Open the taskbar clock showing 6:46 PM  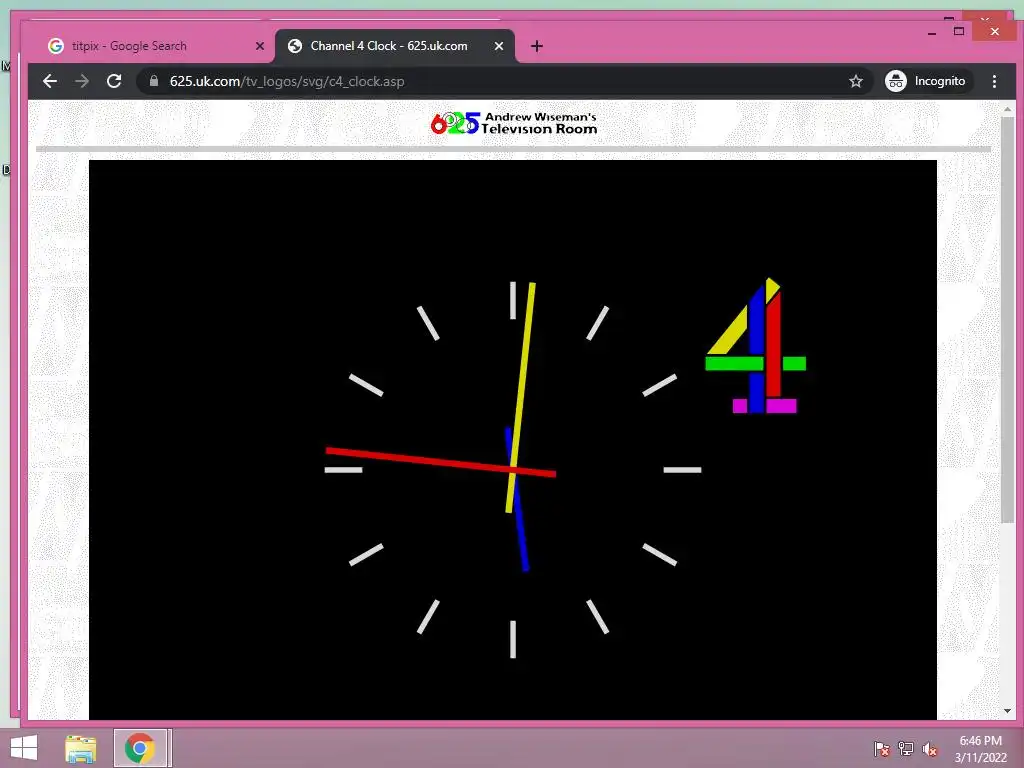[980, 749]
